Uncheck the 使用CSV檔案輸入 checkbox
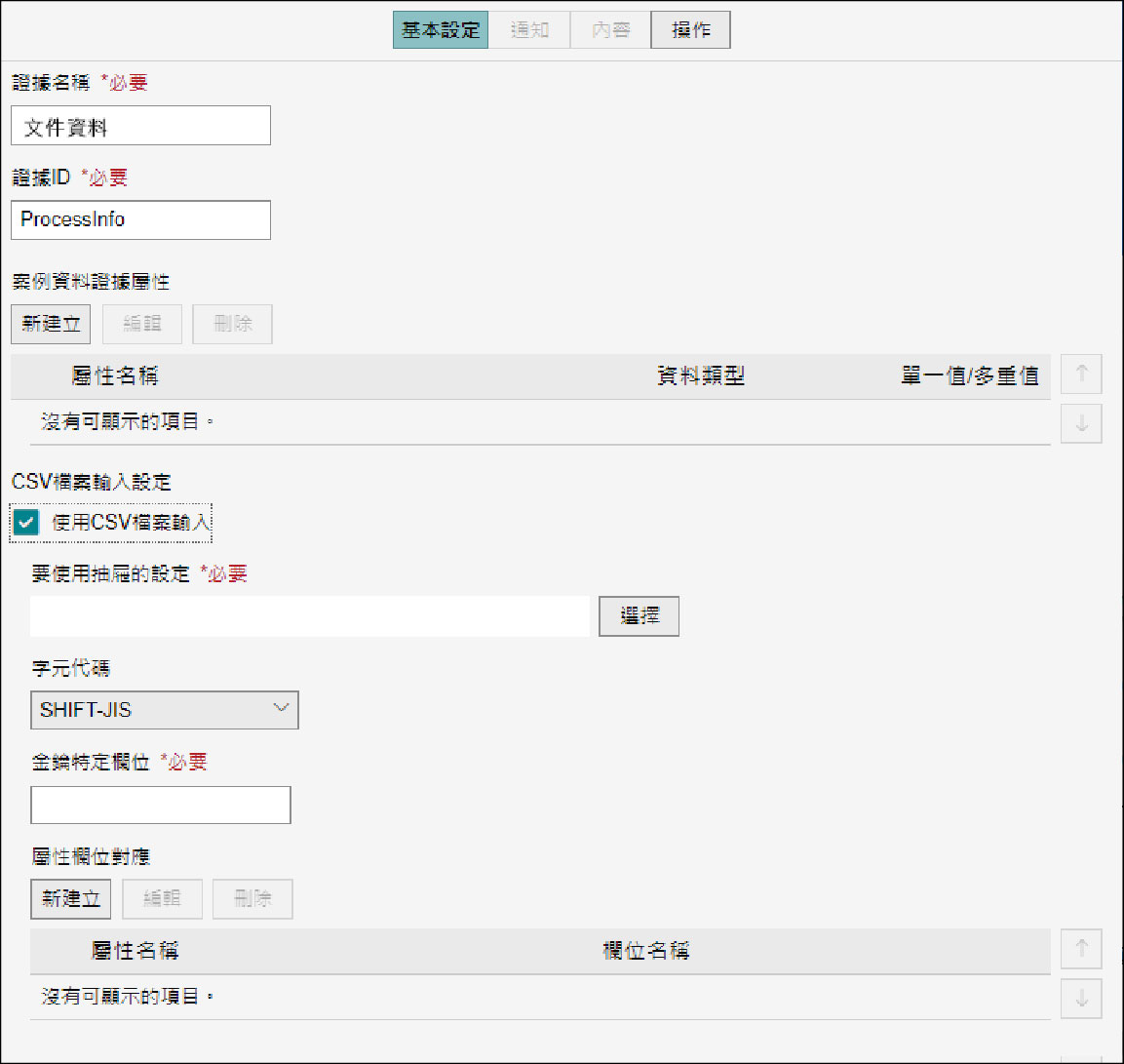 26,523
